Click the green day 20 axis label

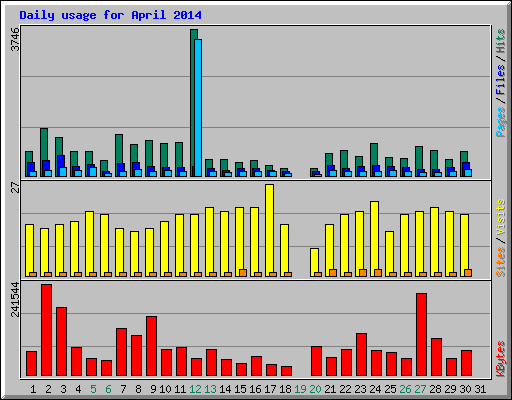coord(315,389)
